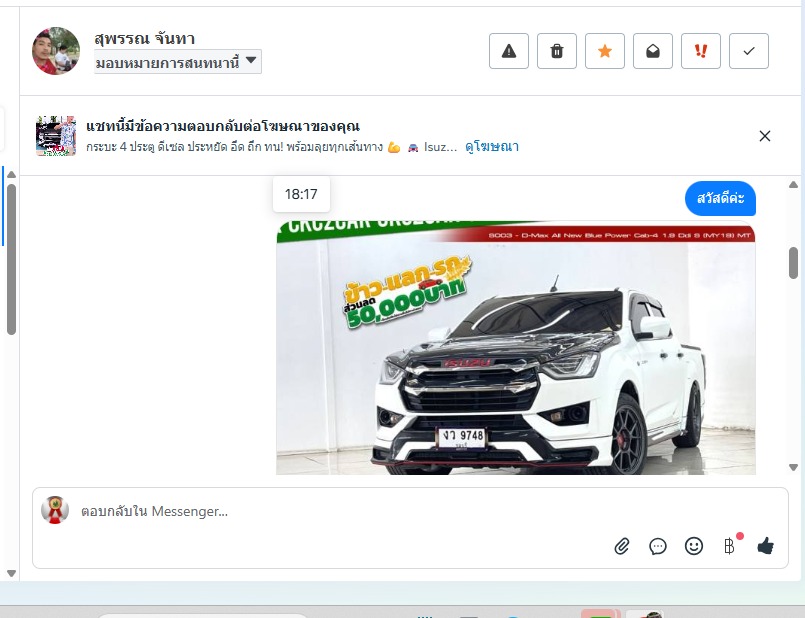Image resolution: width=805 pixels, height=618 pixels.
Task: Open saved replies speech bubble icon
Action: 658,546
